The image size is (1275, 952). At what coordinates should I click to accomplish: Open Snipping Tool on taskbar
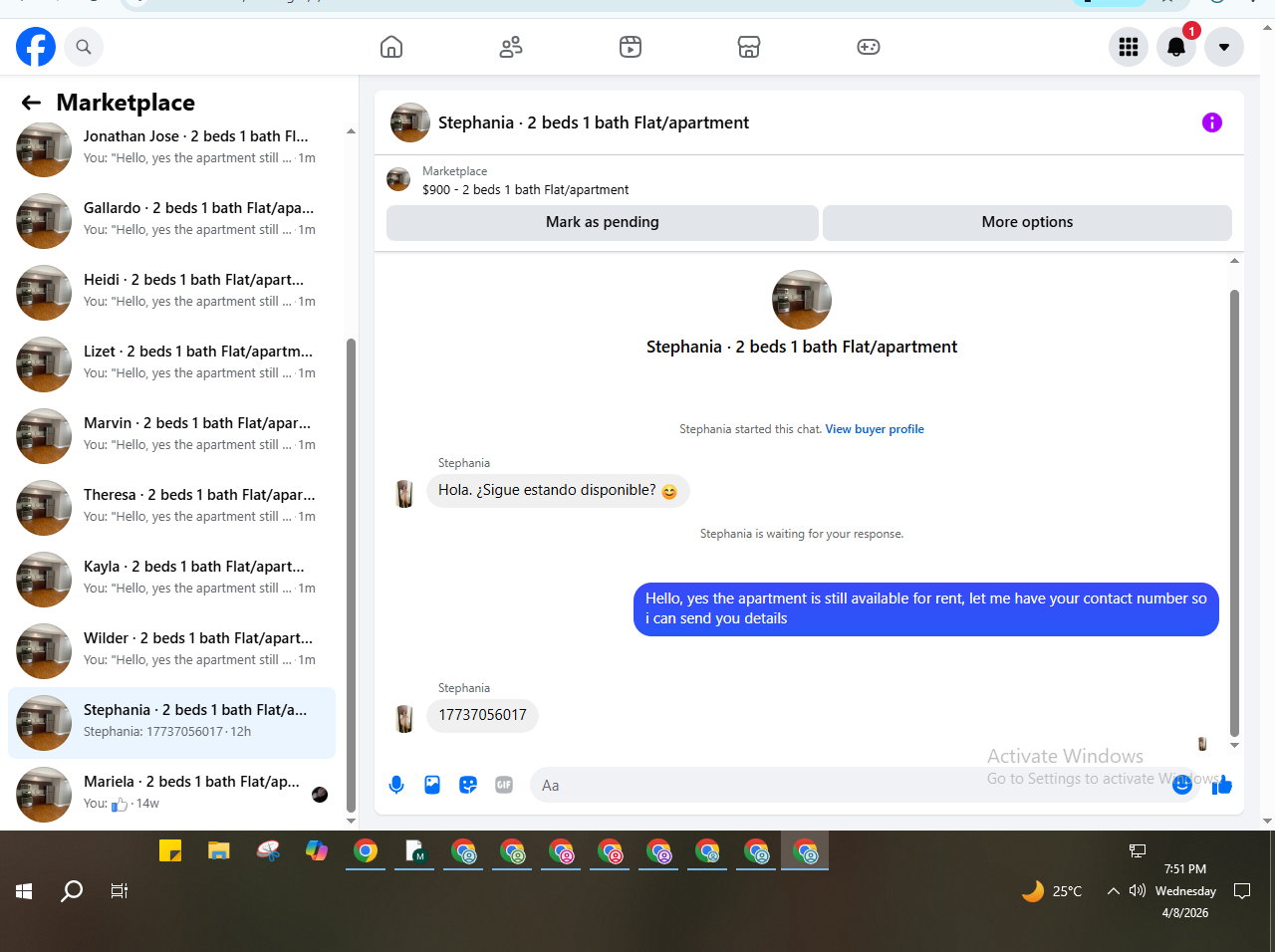point(268,850)
